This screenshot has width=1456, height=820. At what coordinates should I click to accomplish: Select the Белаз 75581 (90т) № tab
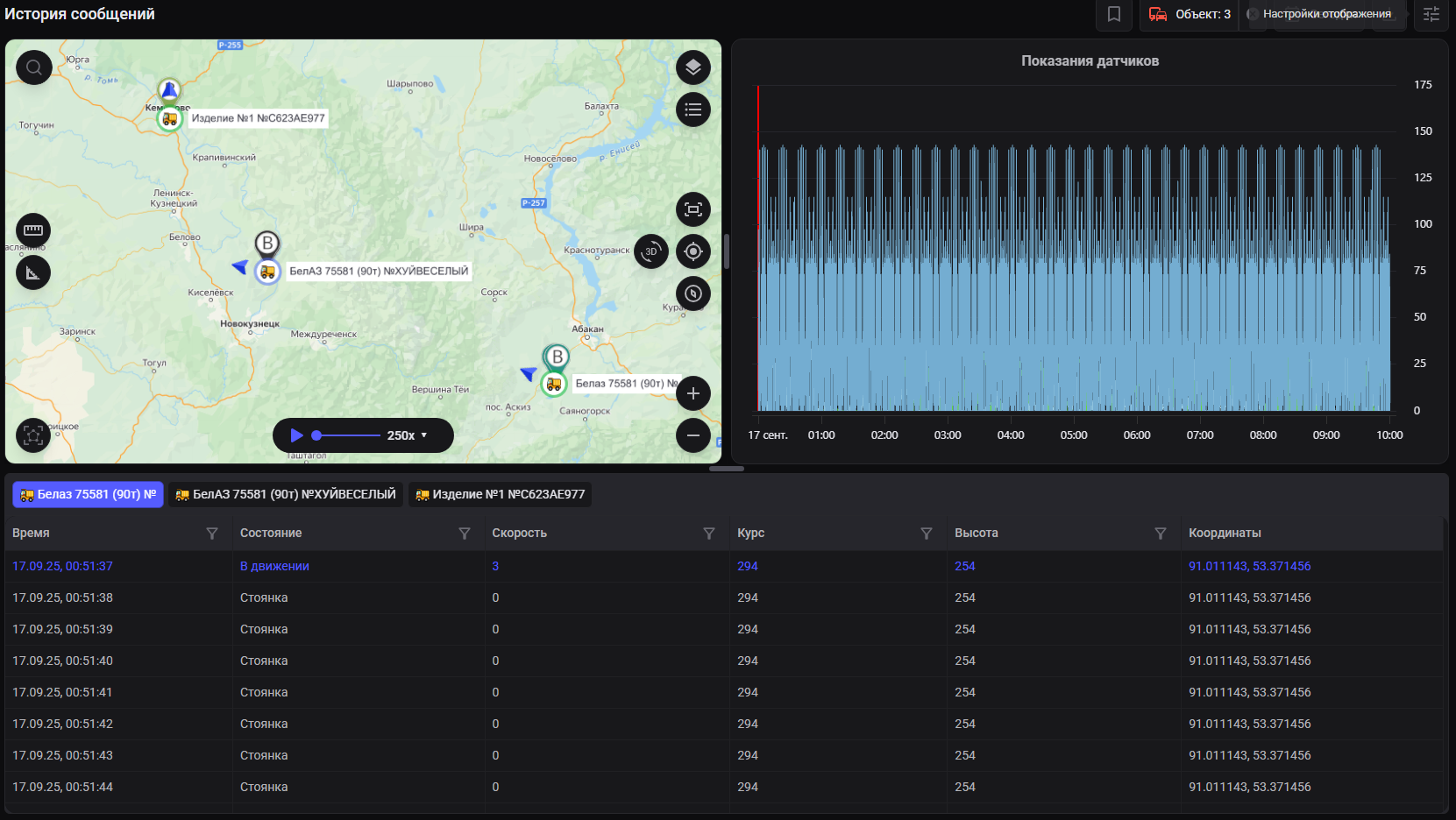(x=88, y=494)
